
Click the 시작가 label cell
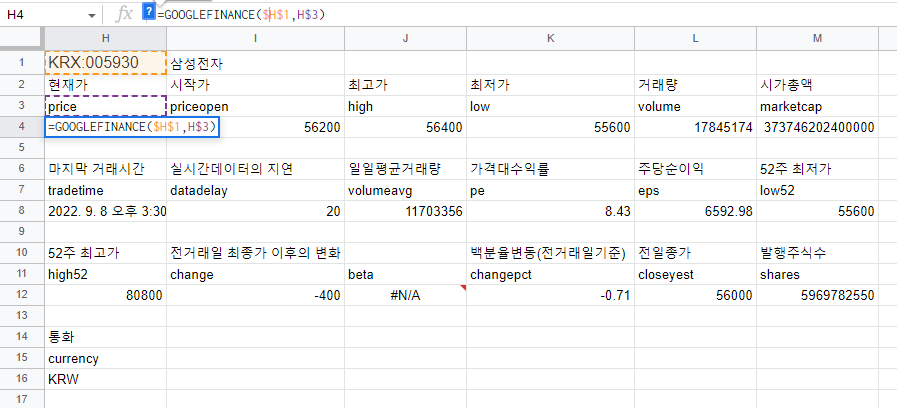256,85
